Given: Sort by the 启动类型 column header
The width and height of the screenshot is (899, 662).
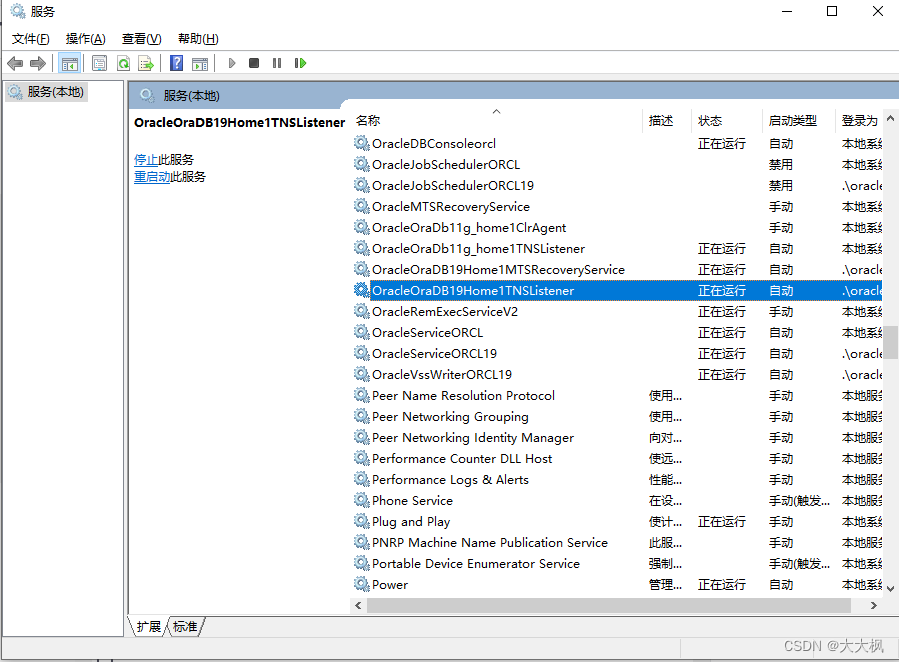Looking at the screenshot, I should (799, 121).
